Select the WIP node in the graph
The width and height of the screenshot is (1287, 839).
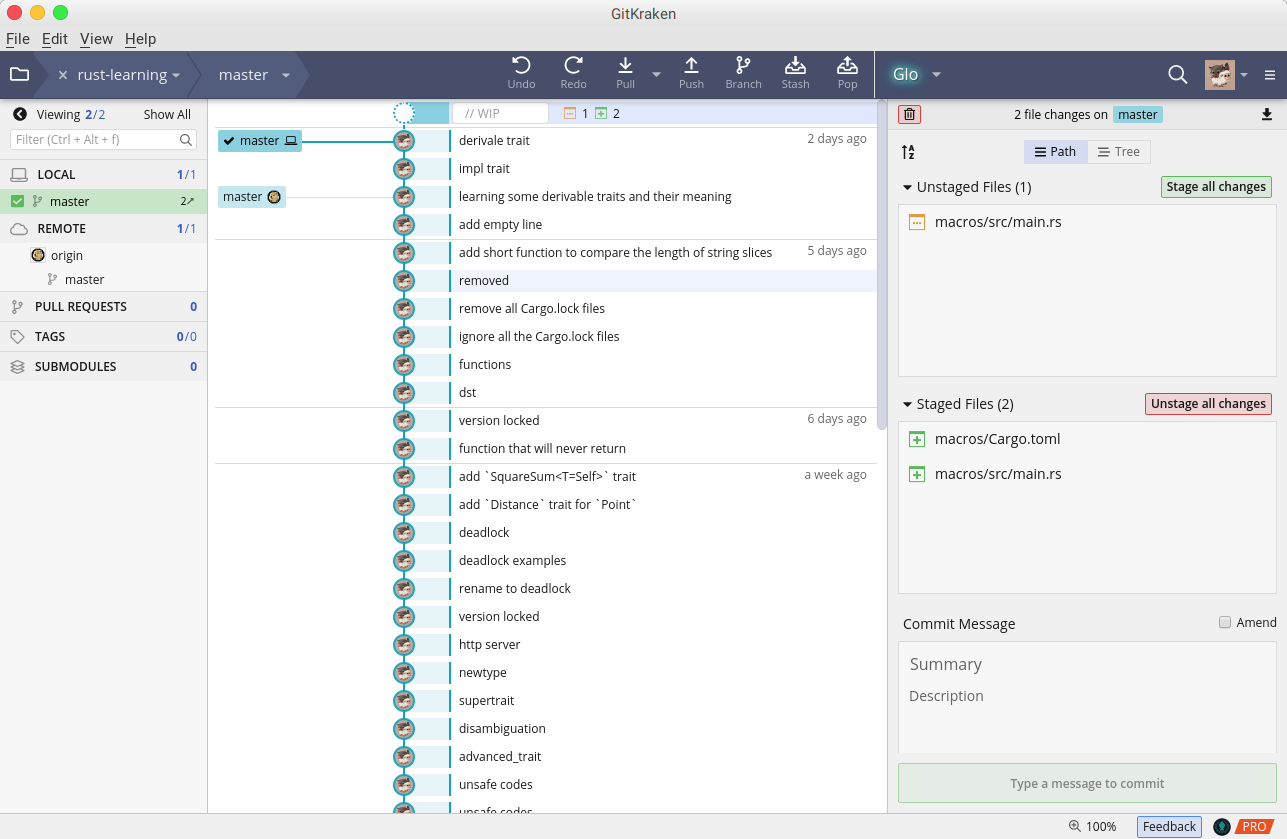pyautogui.click(x=404, y=113)
